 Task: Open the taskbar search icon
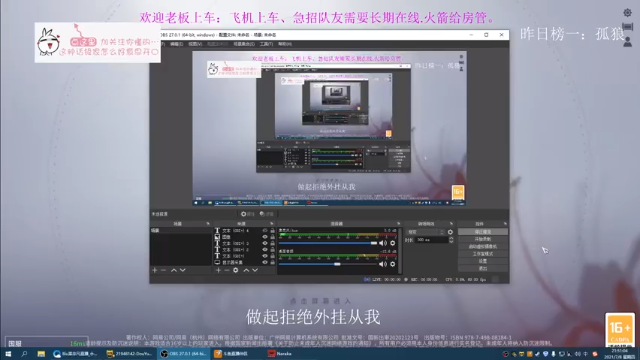tap(24, 354)
